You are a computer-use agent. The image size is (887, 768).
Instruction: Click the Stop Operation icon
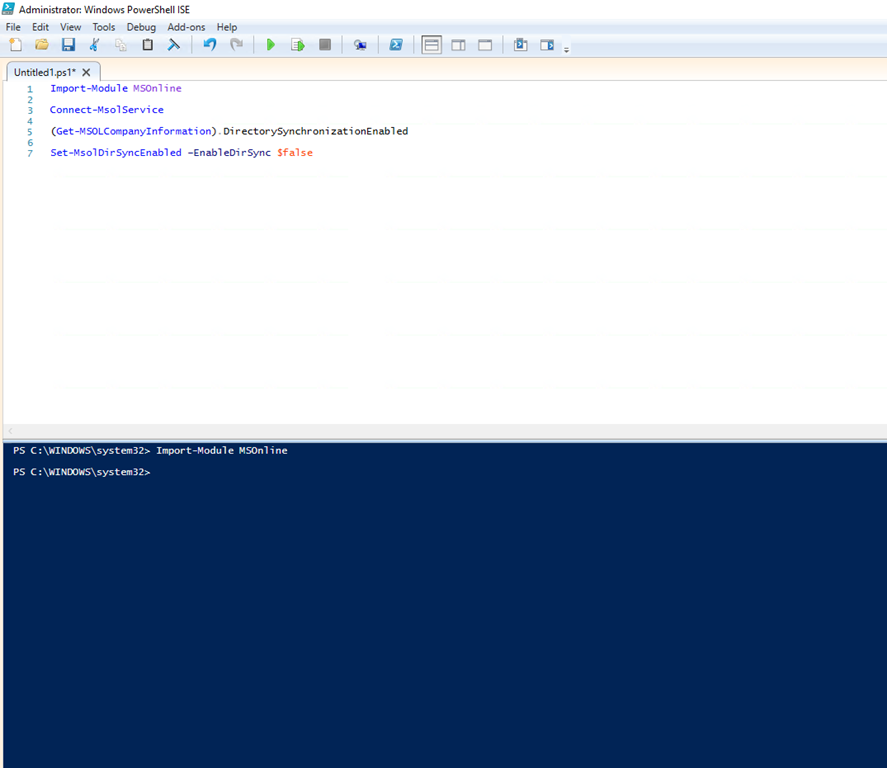coord(323,44)
